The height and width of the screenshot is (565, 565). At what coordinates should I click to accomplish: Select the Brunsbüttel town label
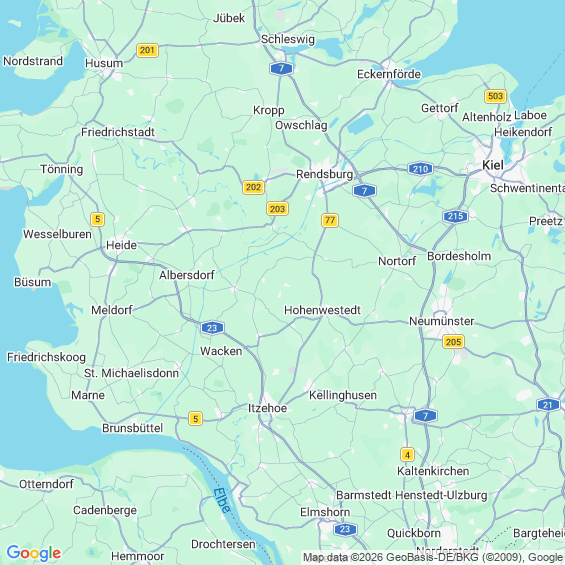point(133,428)
